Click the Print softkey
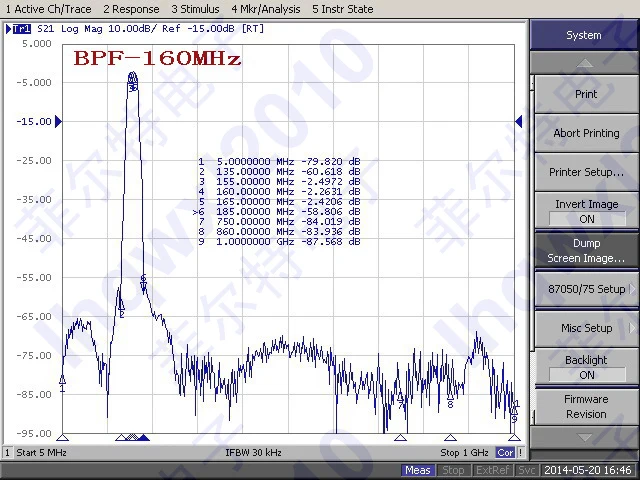The width and height of the screenshot is (640, 480). click(x=586, y=94)
